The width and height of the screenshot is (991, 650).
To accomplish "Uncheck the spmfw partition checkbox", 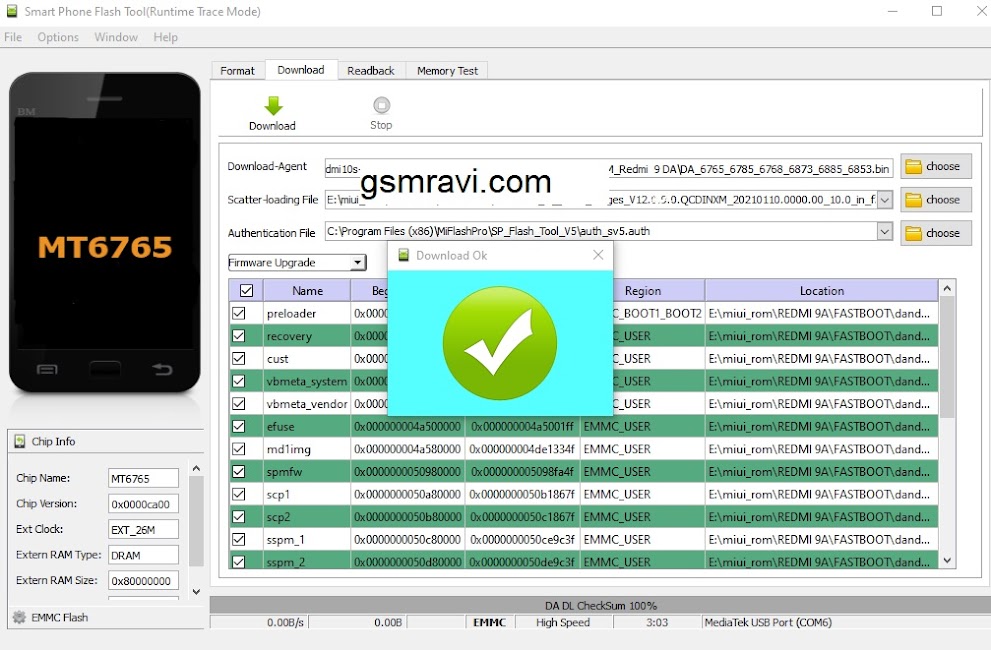I will (238, 472).
